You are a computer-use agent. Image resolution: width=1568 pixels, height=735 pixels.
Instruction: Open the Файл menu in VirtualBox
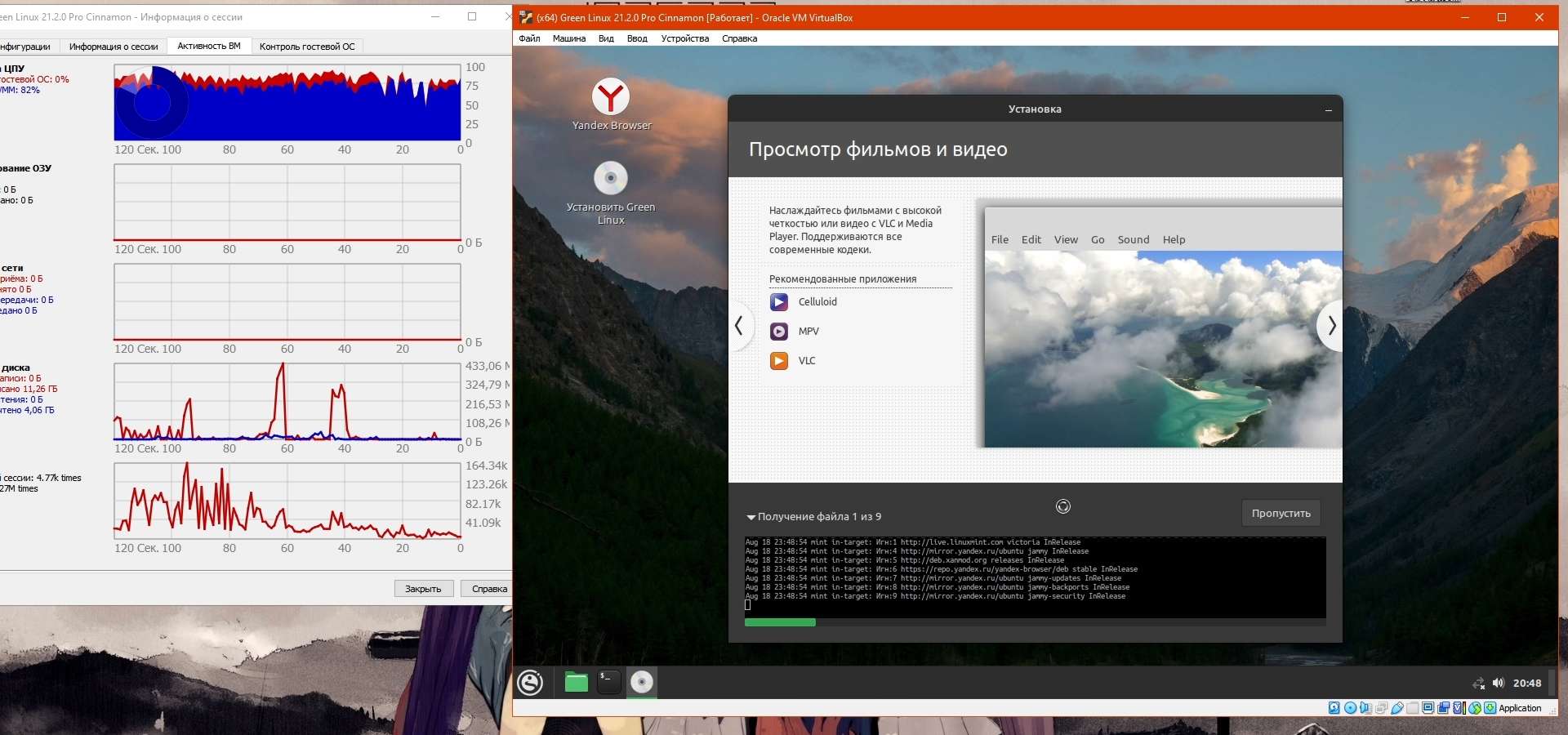(529, 38)
